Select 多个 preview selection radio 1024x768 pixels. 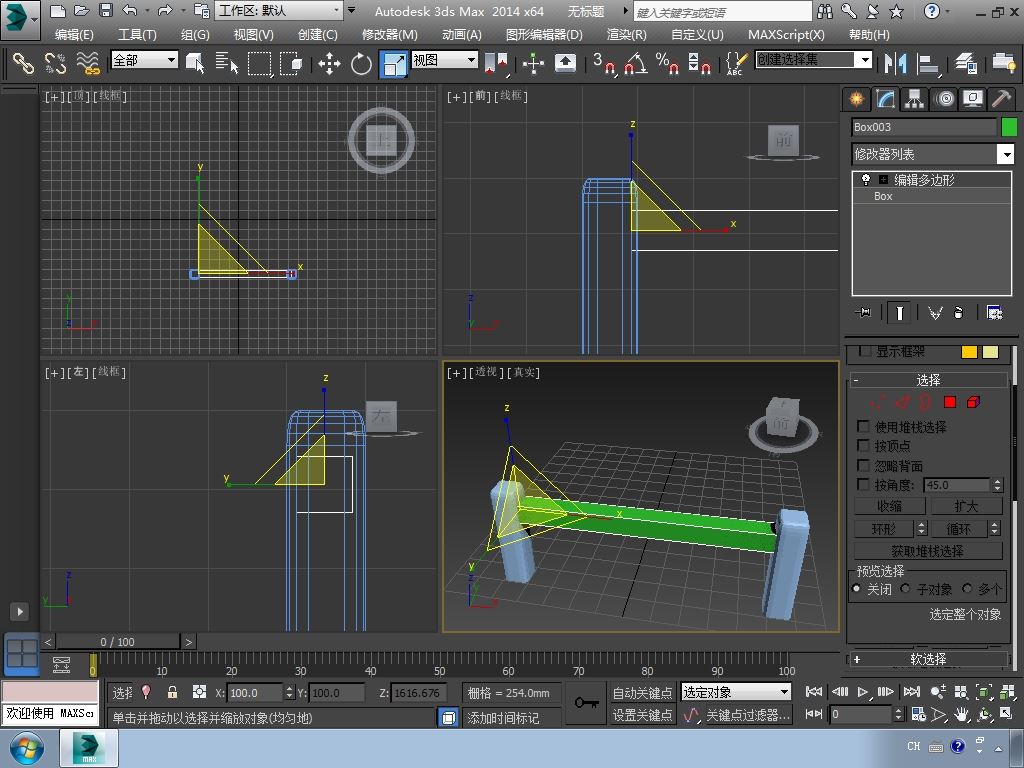pyautogui.click(x=967, y=589)
